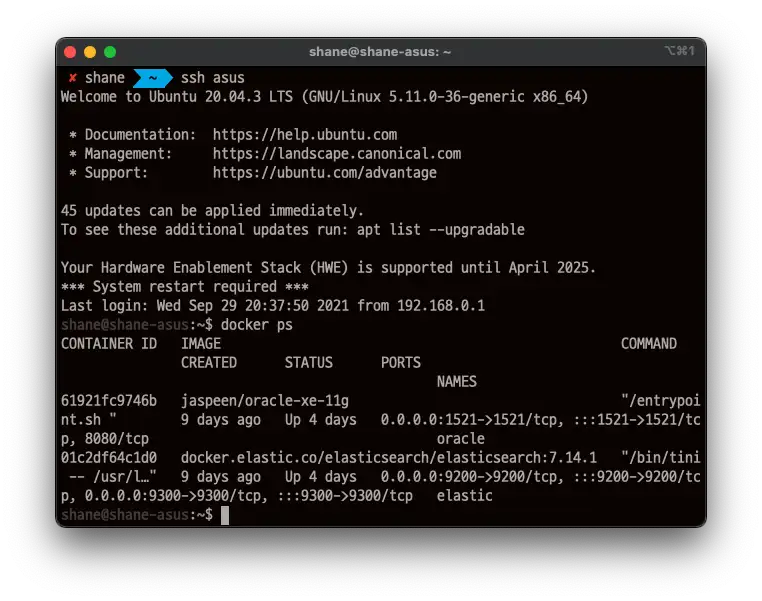Viewport: 762px width, 601px height.
Task: Click '45 updates can be applied immediately.'
Action: (x=212, y=210)
